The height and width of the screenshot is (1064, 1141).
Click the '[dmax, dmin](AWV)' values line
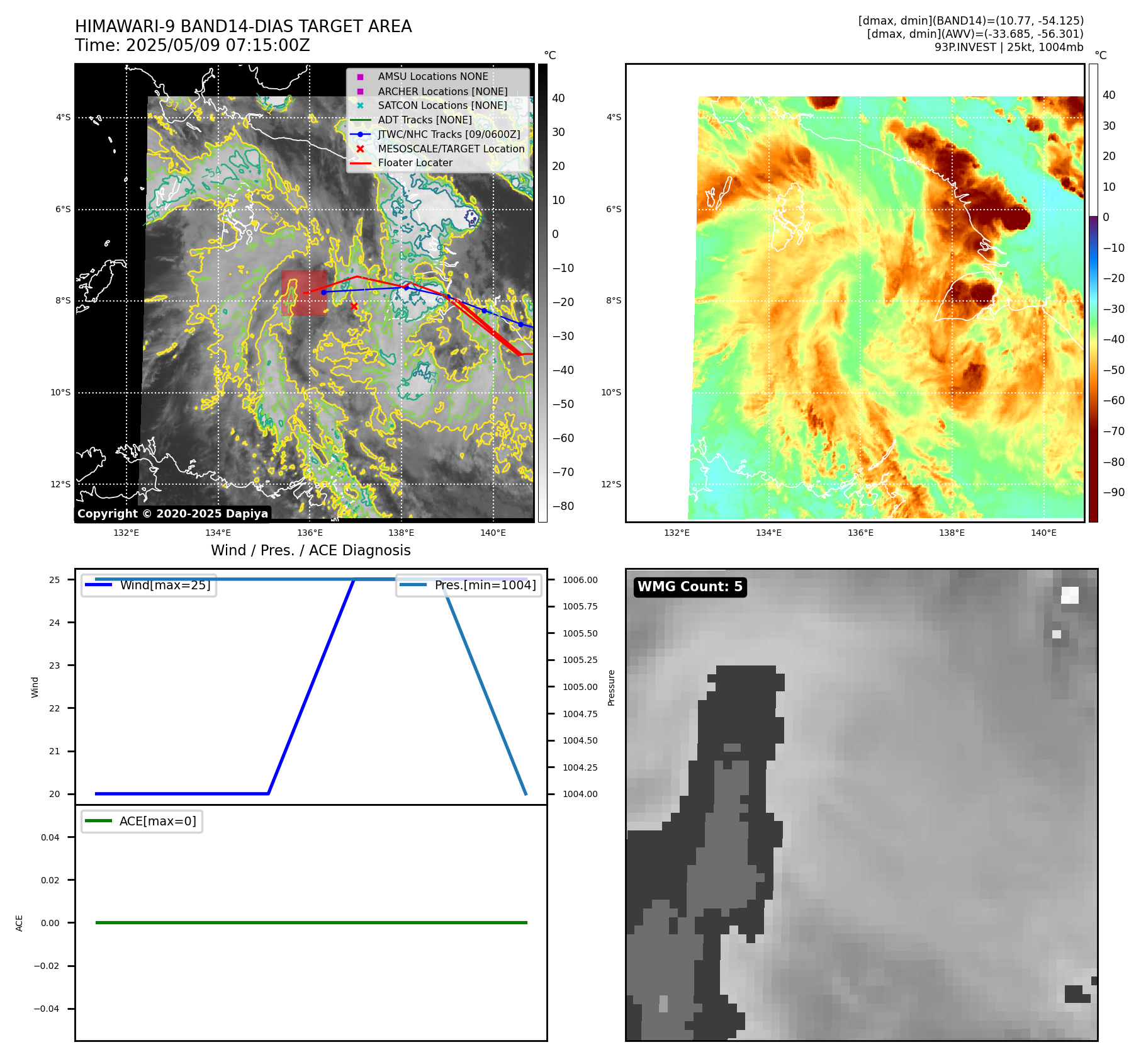tap(975, 34)
